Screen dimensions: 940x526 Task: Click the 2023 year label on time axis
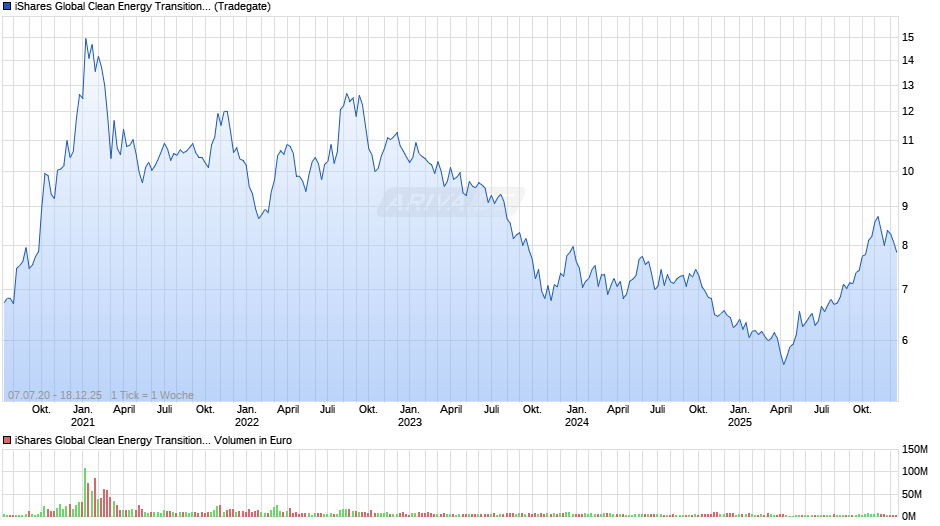409,422
